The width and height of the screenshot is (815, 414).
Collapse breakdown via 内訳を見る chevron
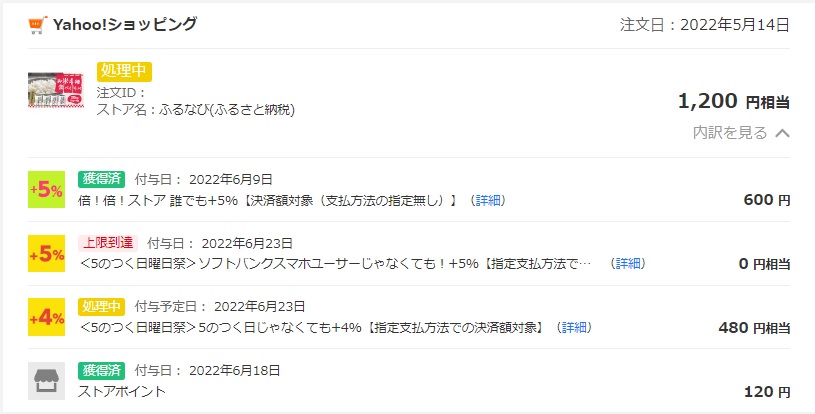783,133
